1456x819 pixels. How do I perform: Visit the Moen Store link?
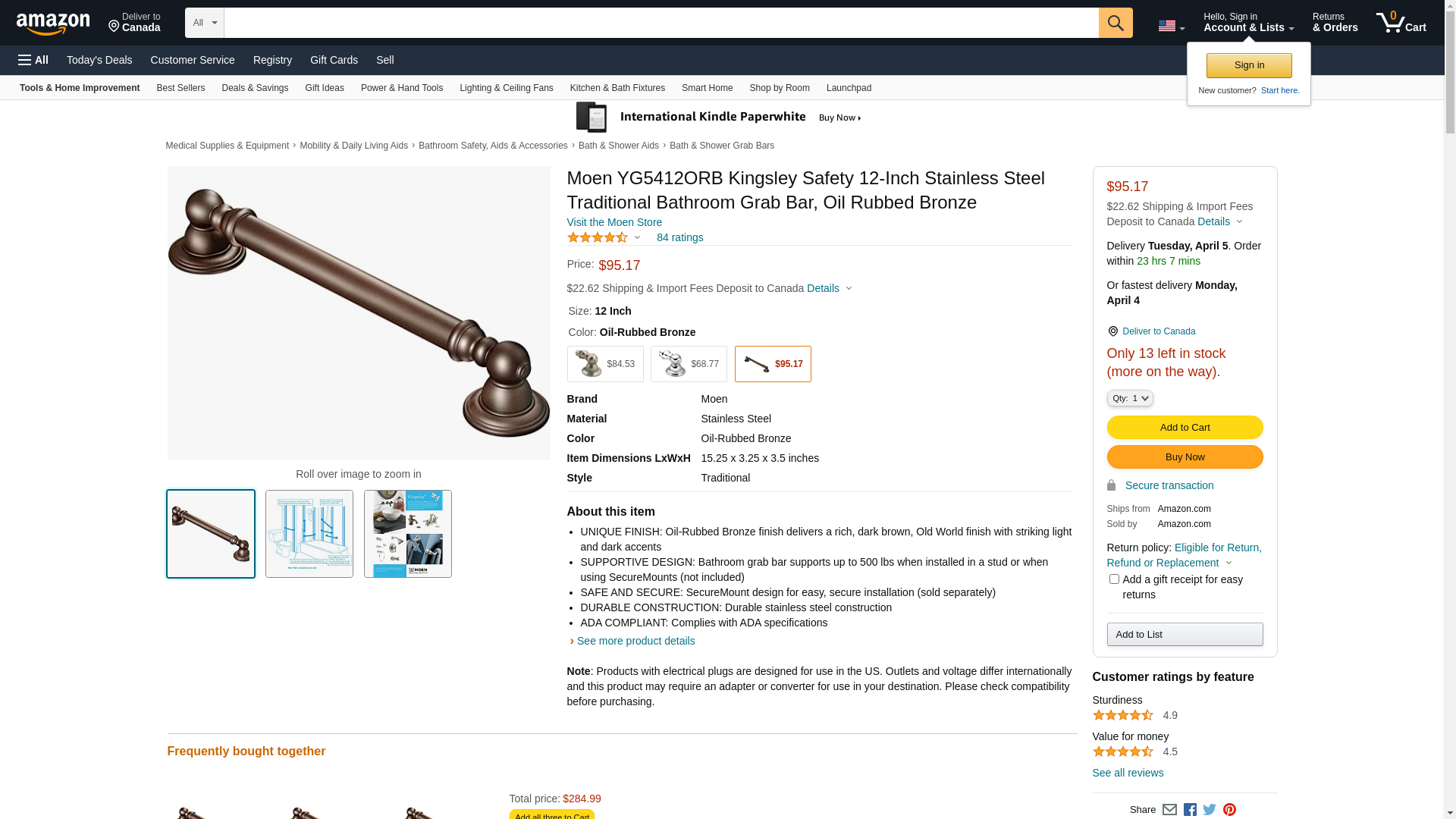614,222
